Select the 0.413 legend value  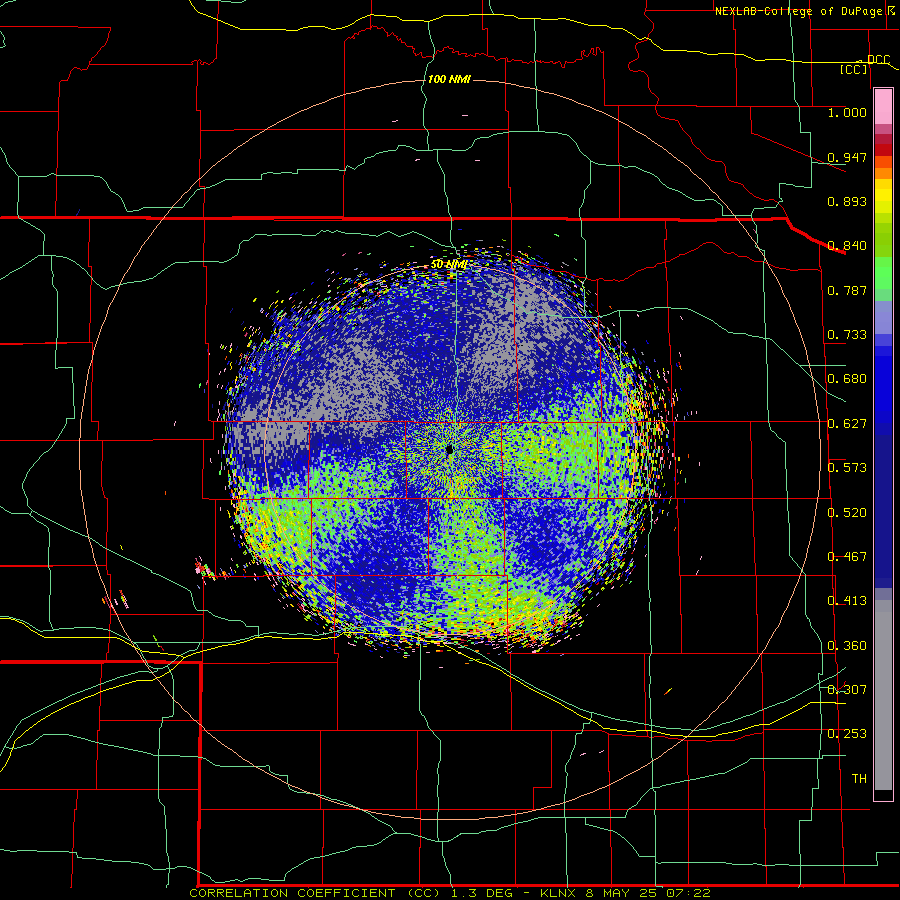[847, 601]
